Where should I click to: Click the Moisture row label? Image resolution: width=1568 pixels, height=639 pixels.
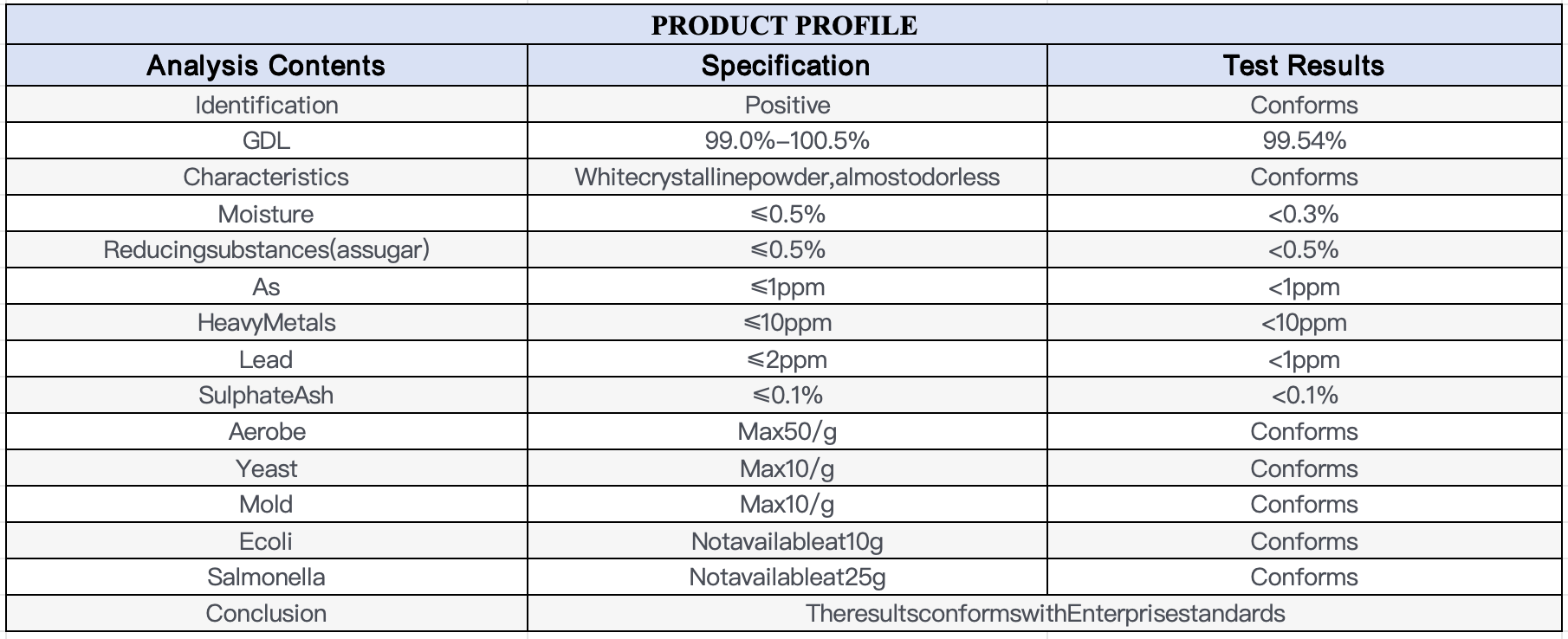pyautogui.click(x=267, y=214)
